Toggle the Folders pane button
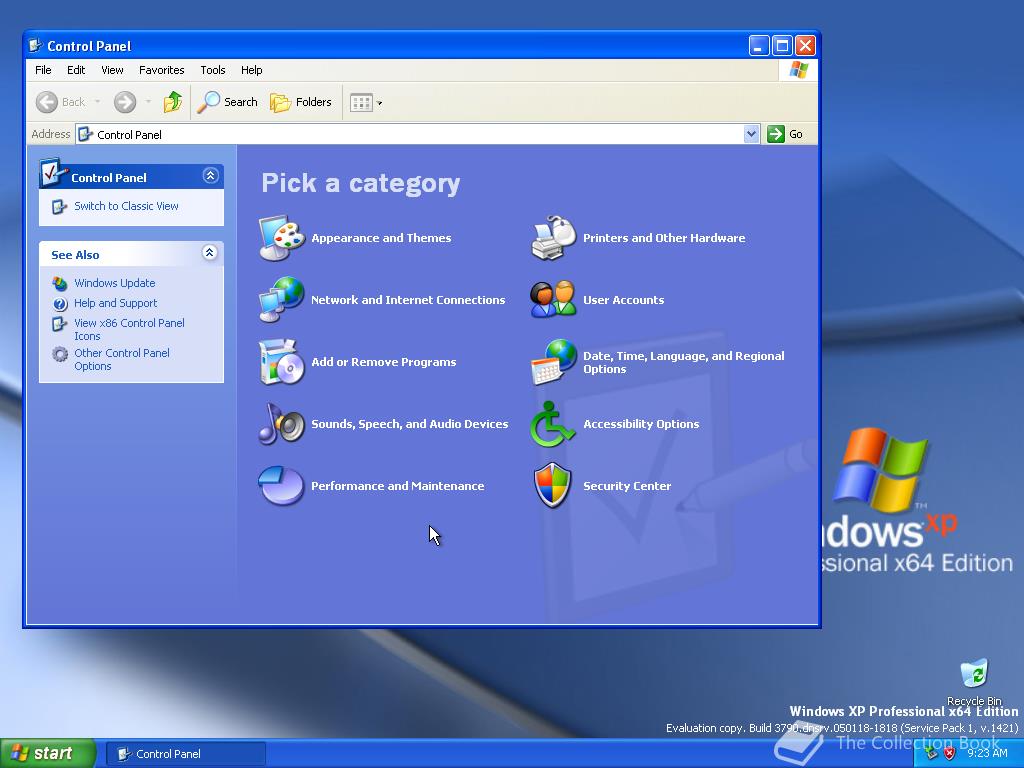The height and width of the screenshot is (768, 1024). [301, 102]
